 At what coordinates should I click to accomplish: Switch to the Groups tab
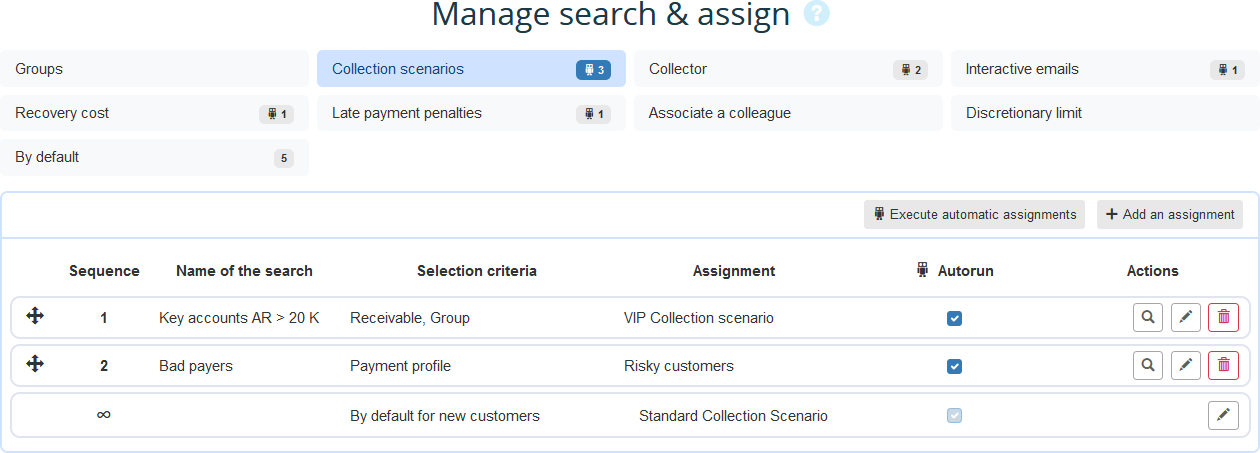click(x=155, y=69)
